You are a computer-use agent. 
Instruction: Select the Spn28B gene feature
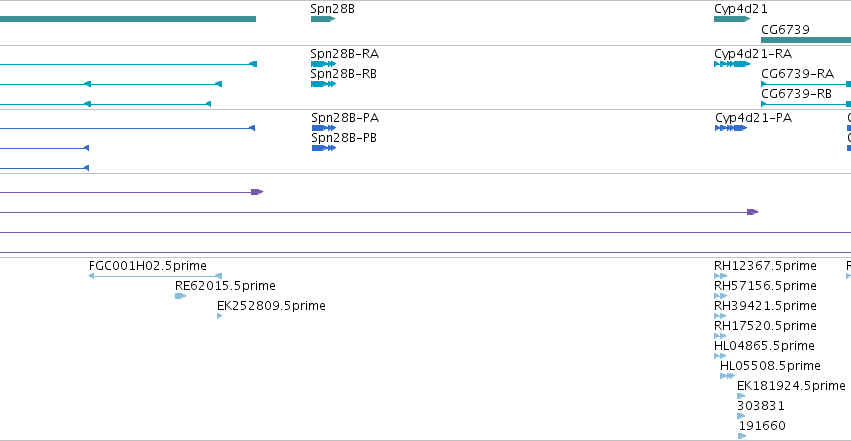[323, 19]
